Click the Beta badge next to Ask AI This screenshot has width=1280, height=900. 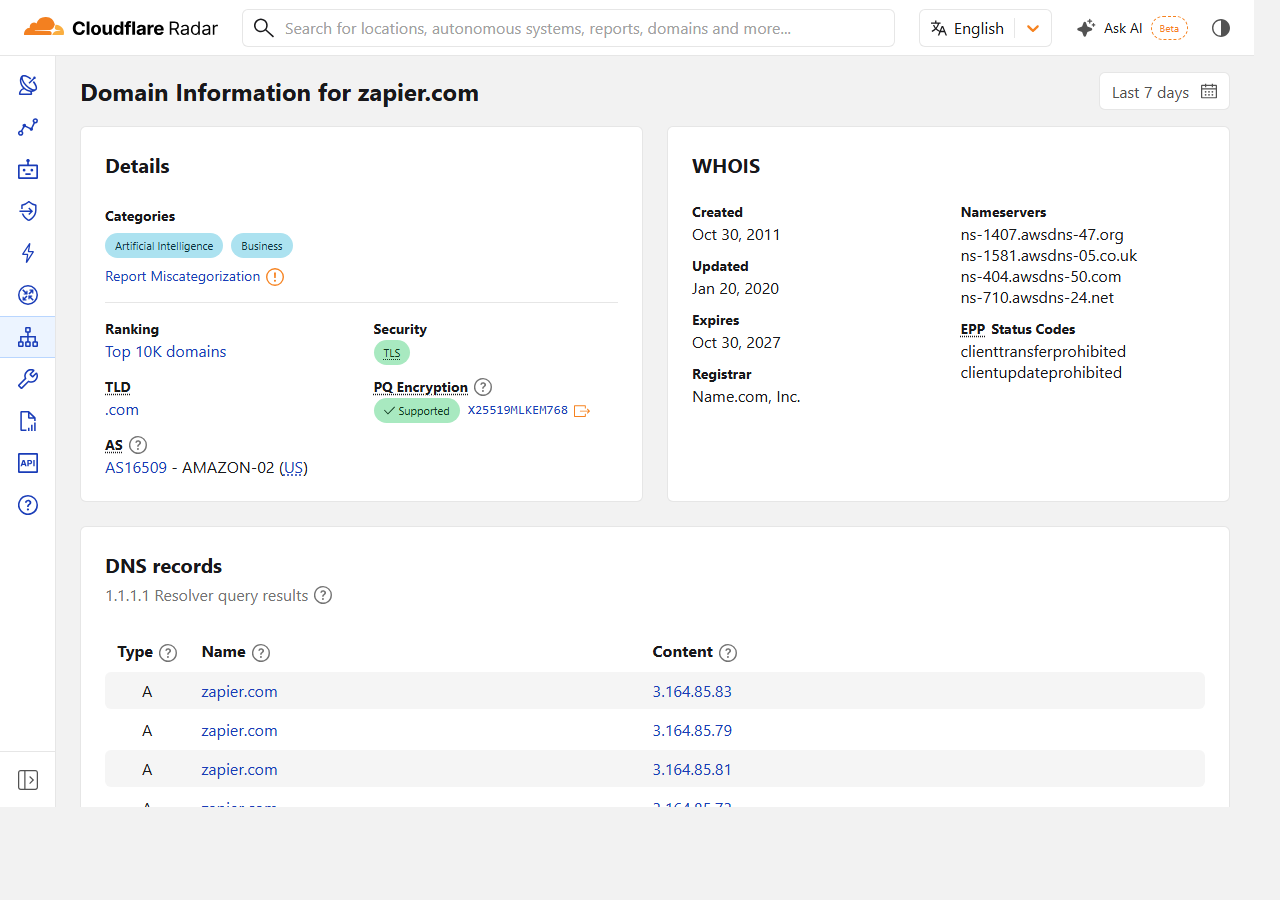click(x=1169, y=28)
